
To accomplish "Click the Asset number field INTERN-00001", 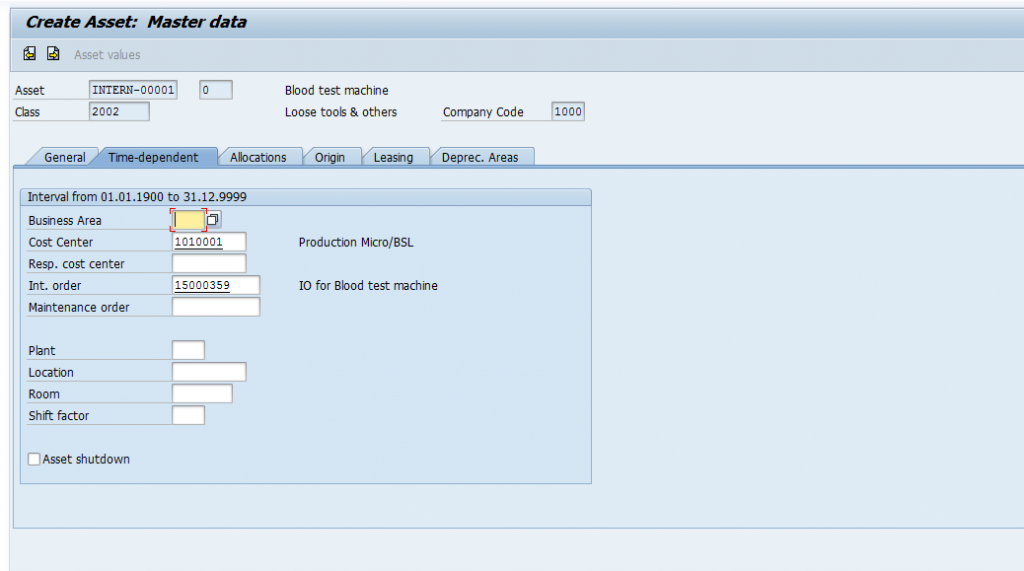I will pyautogui.click(x=133, y=90).
